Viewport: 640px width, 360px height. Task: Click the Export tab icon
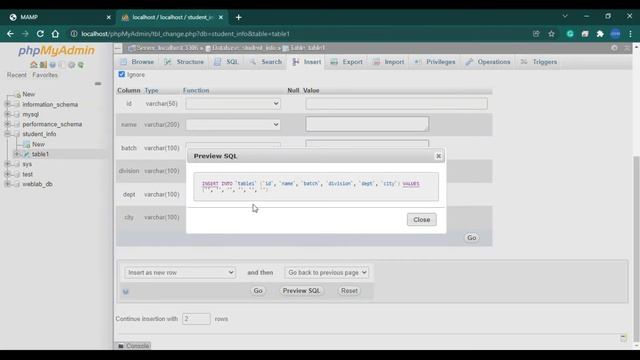334,62
